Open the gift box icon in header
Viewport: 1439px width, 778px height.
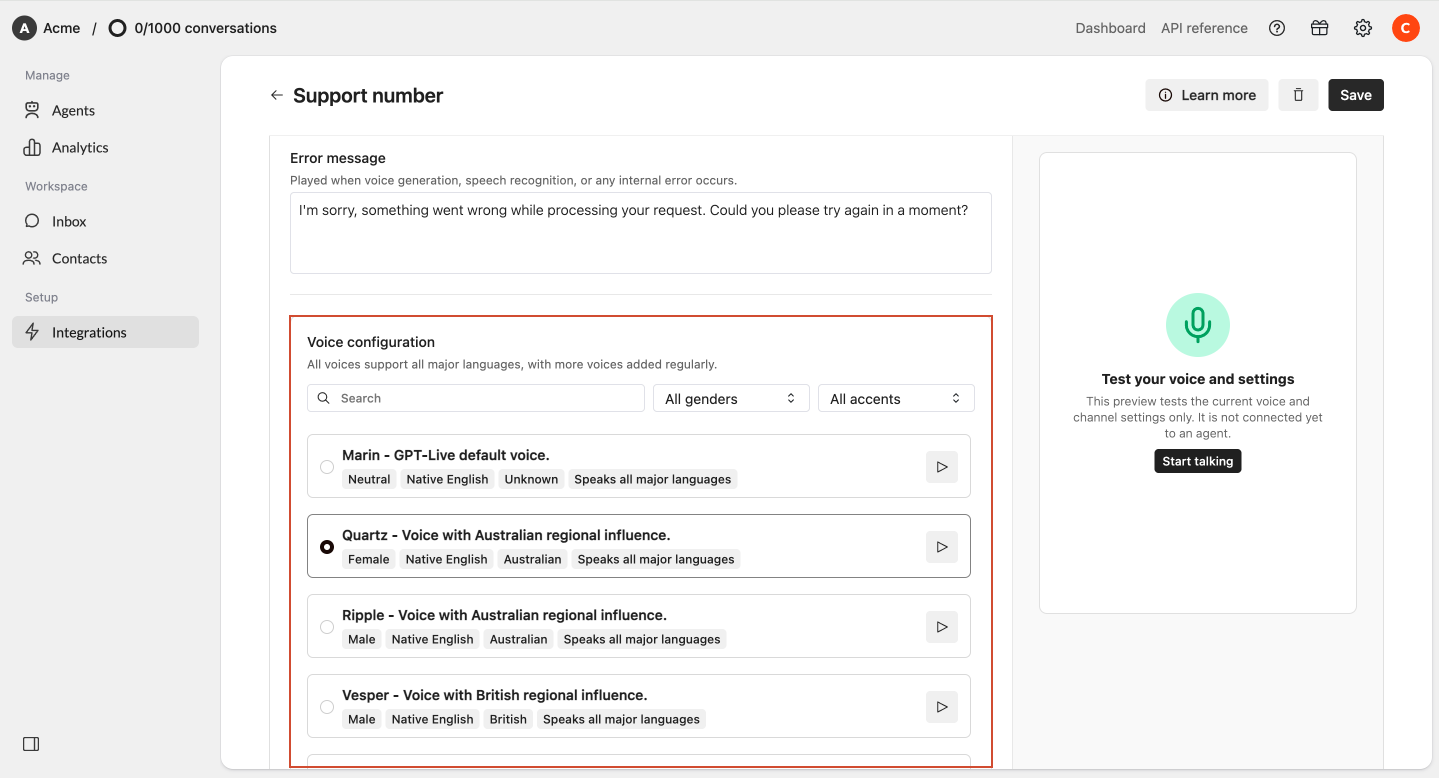[1320, 28]
